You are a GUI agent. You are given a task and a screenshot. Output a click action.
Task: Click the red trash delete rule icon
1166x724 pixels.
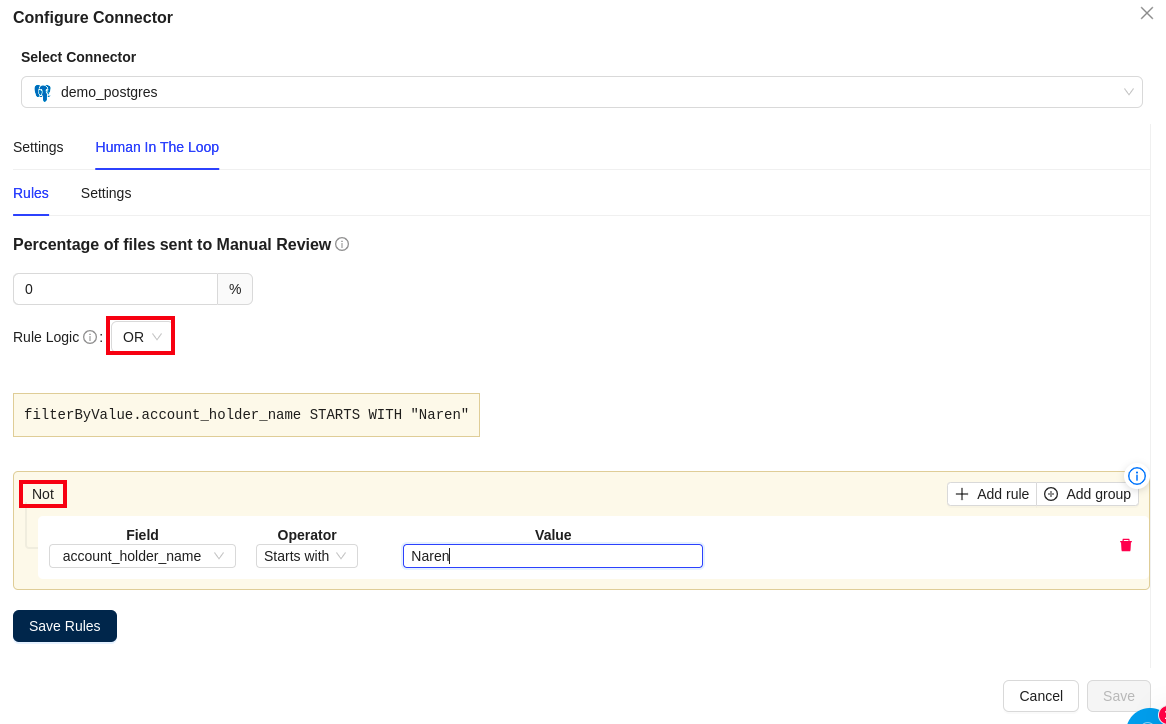tap(1125, 545)
